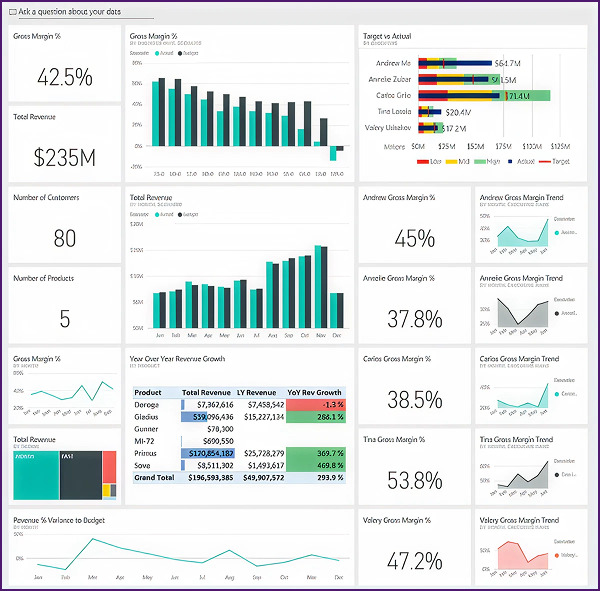
Task: Select the dark FAST block in the treemap
Action: click(x=81, y=475)
